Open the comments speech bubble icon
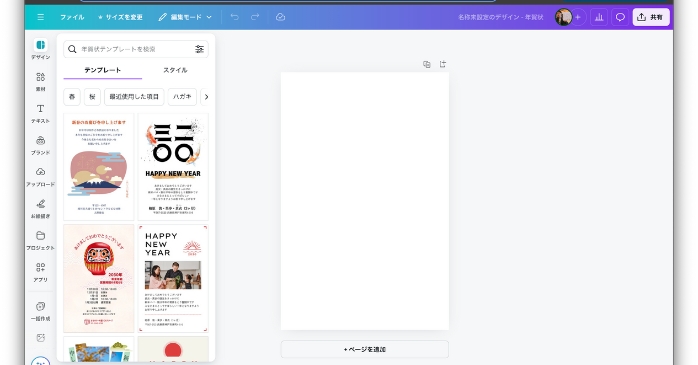Viewport: 698px width, 365px height. pos(620,17)
